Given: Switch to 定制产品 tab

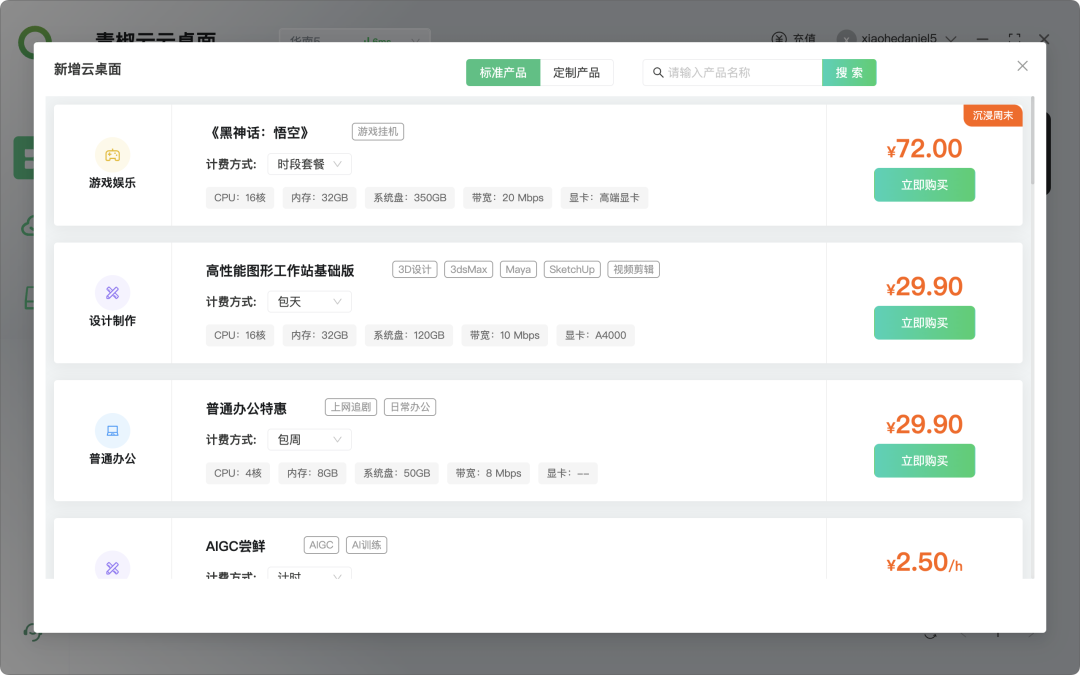Looking at the screenshot, I should click(x=577, y=72).
